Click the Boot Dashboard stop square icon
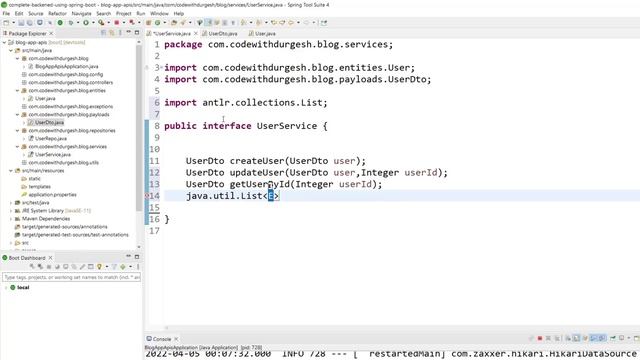 pyautogui.click(x=49, y=267)
